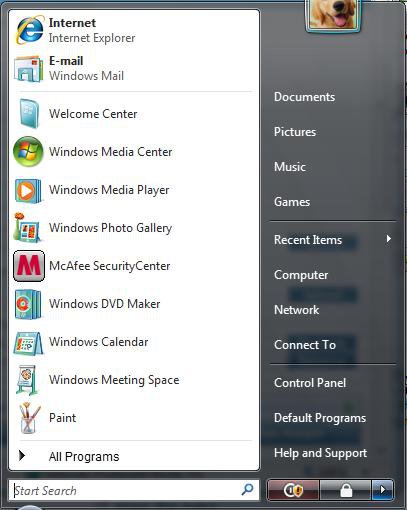Expand the Recent Items submenu arrow
Image resolution: width=407 pixels, height=510 pixels.
pyautogui.click(x=388, y=239)
